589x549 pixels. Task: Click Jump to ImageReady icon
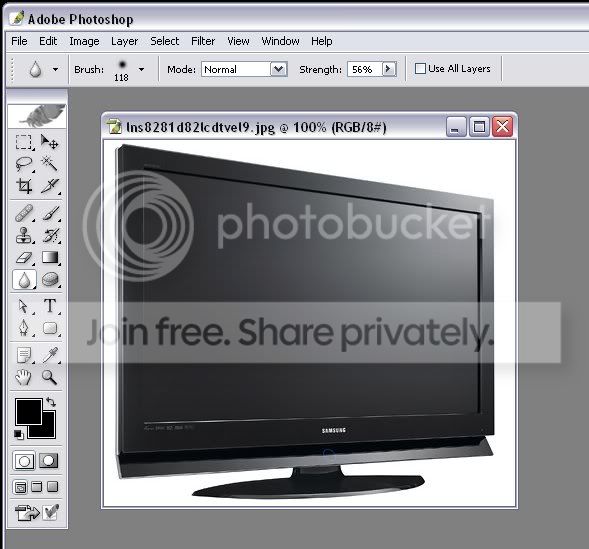pyautogui.click(x=27, y=513)
